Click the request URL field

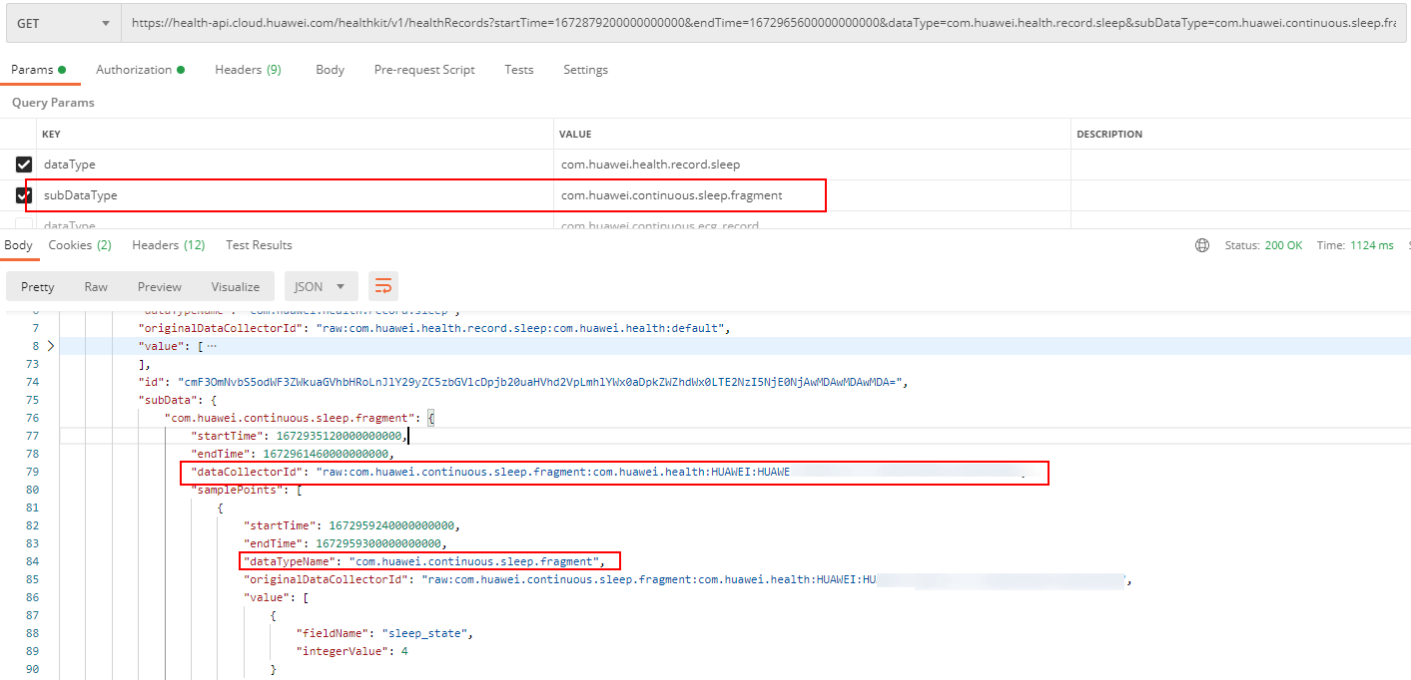coord(763,22)
